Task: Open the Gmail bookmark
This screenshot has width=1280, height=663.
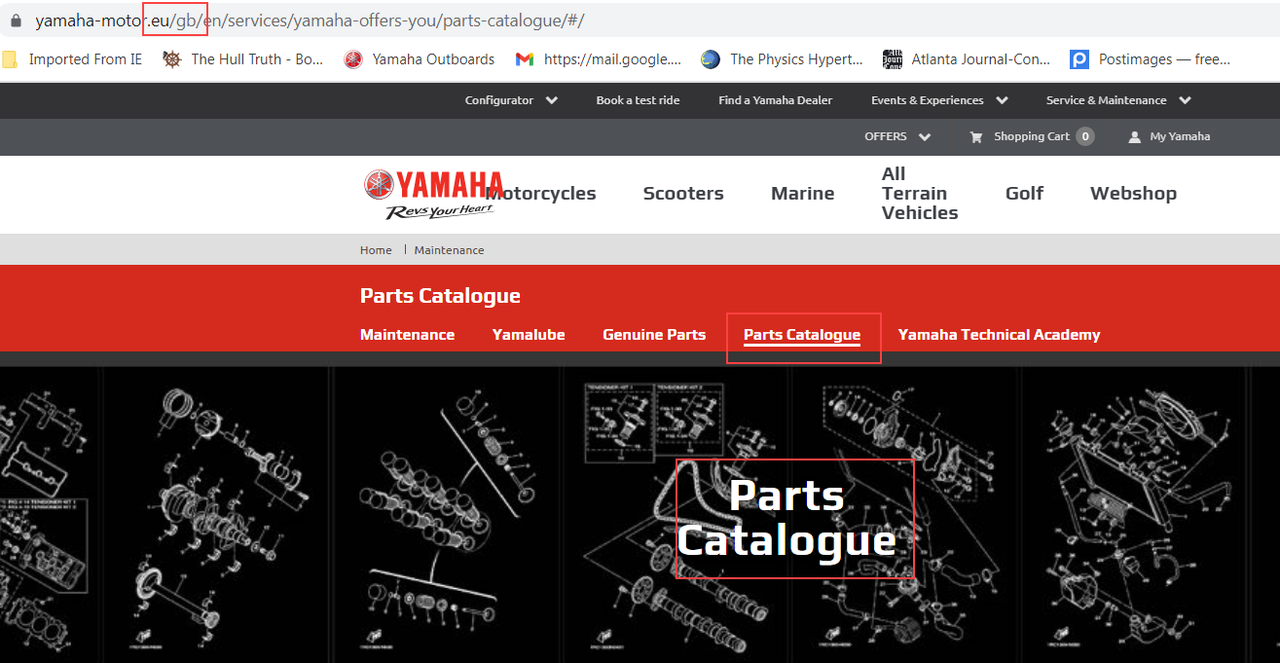Action: click(599, 59)
